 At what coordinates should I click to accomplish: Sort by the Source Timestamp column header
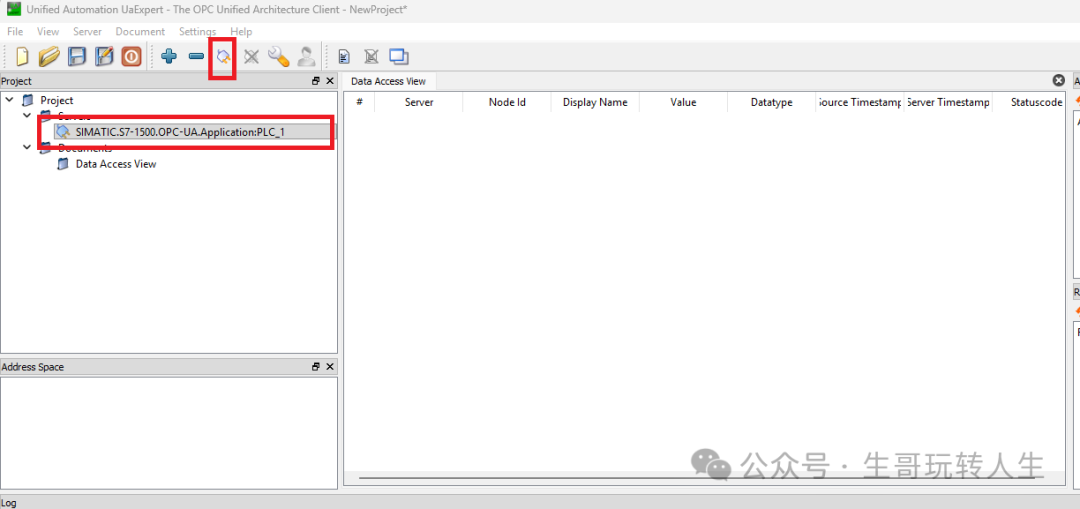(x=860, y=102)
